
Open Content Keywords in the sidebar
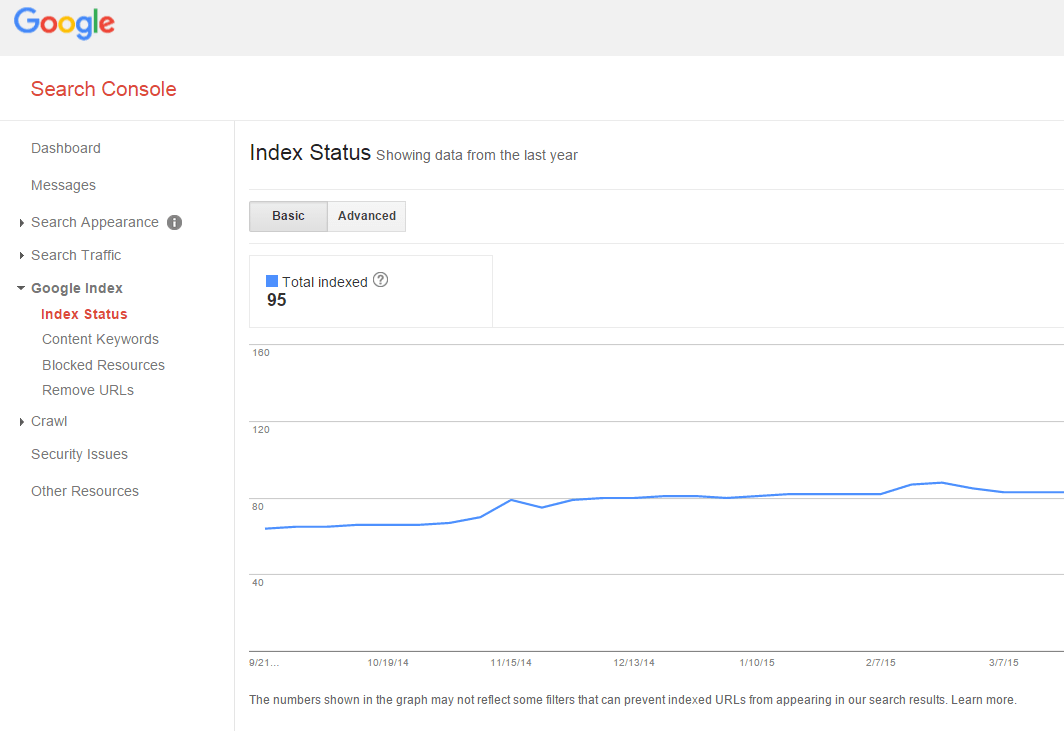[x=100, y=339]
